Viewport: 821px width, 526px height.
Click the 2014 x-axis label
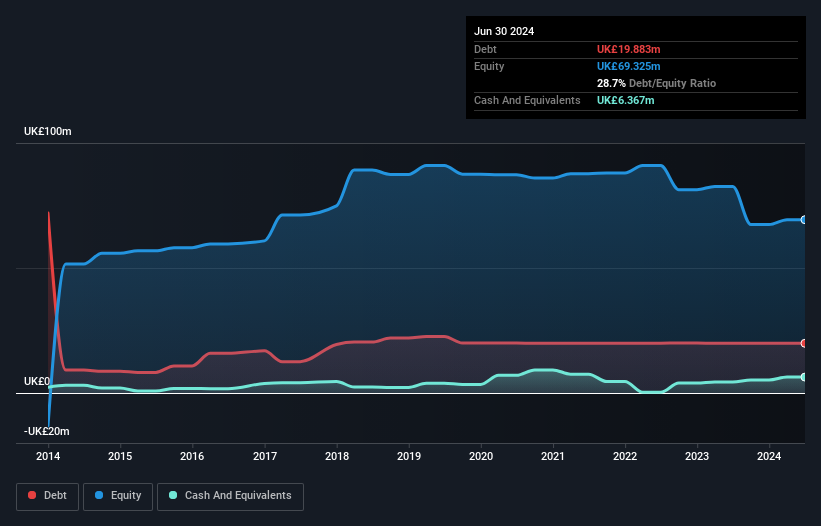[x=48, y=456]
